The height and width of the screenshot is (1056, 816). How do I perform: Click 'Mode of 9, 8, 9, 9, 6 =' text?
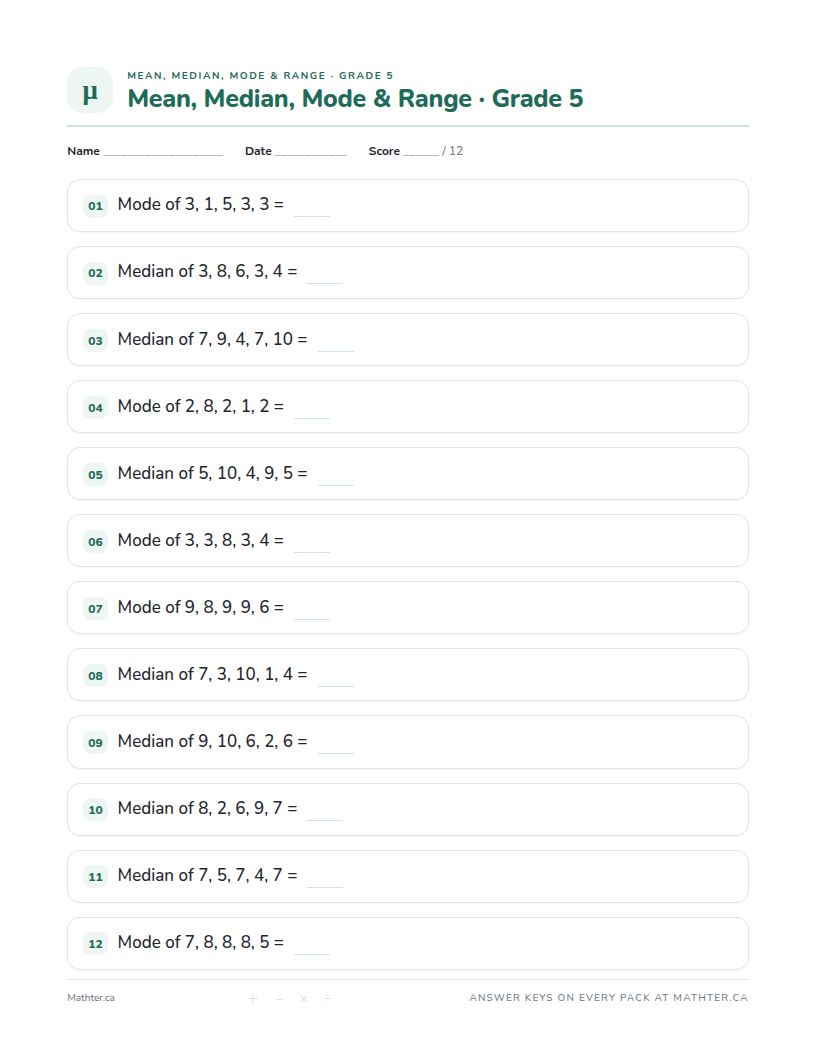(x=201, y=607)
